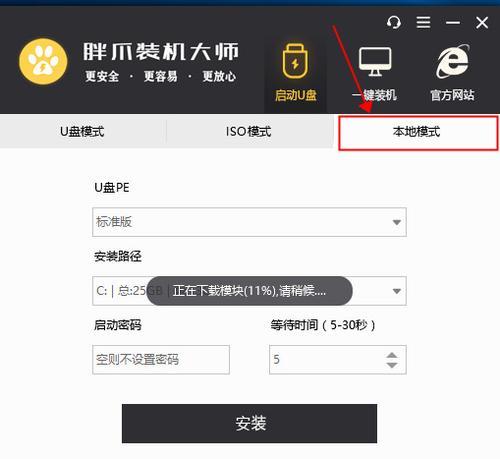Open the hamburger menu icon
Viewport: 500px width, 459px height.
point(423,23)
